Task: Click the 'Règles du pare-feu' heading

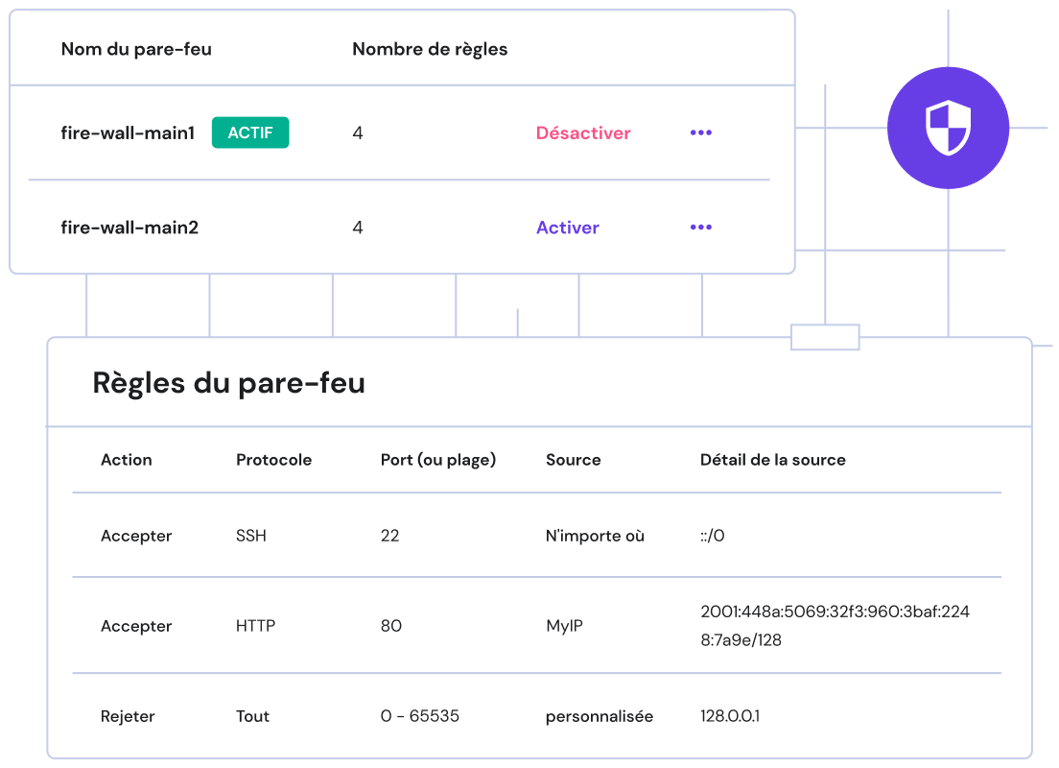Action: pos(228,383)
